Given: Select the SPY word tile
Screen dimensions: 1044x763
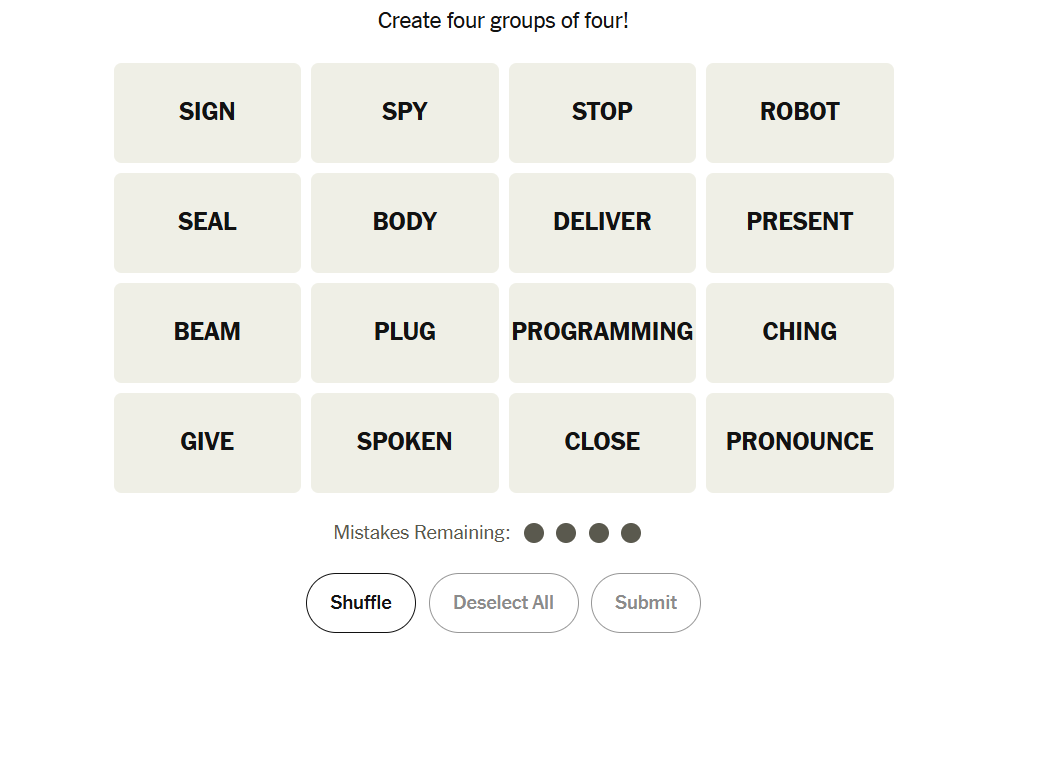Looking at the screenshot, I should point(404,112).
